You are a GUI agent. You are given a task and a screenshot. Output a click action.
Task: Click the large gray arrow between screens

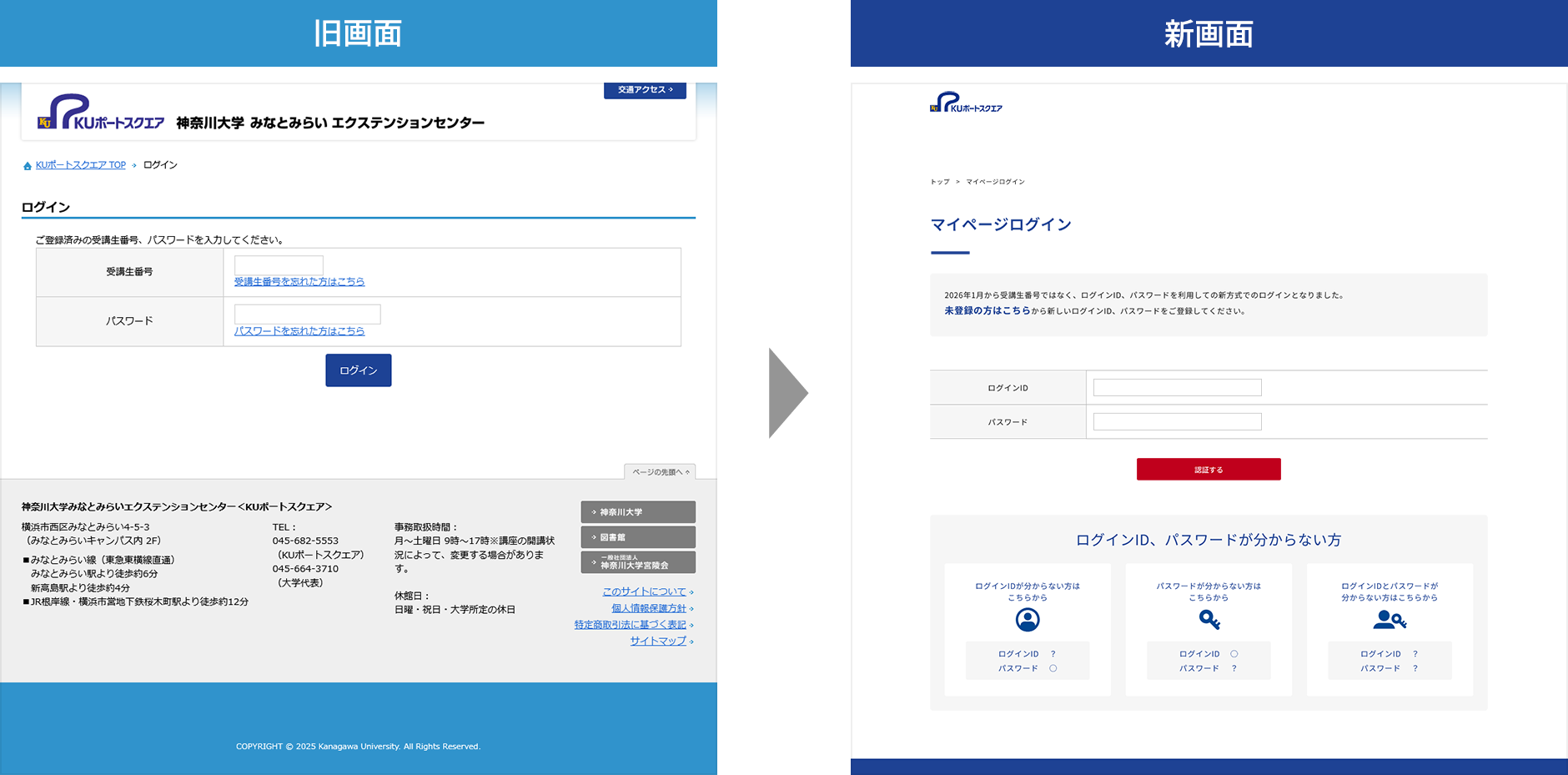(x=787, y=393)
